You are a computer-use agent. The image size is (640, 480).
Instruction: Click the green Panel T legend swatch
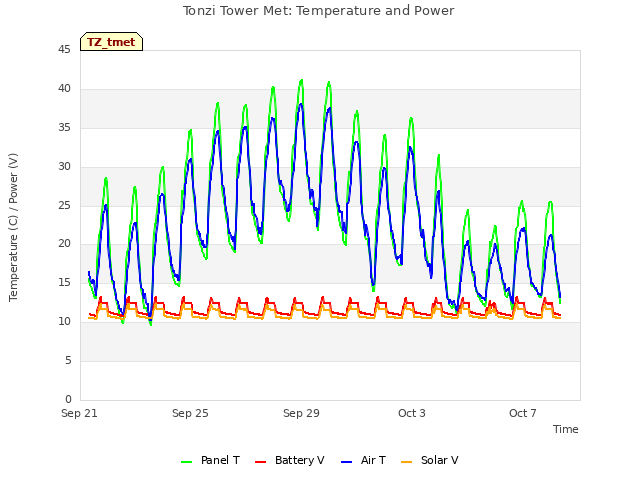pyautogui.click(x=187, y=462)
